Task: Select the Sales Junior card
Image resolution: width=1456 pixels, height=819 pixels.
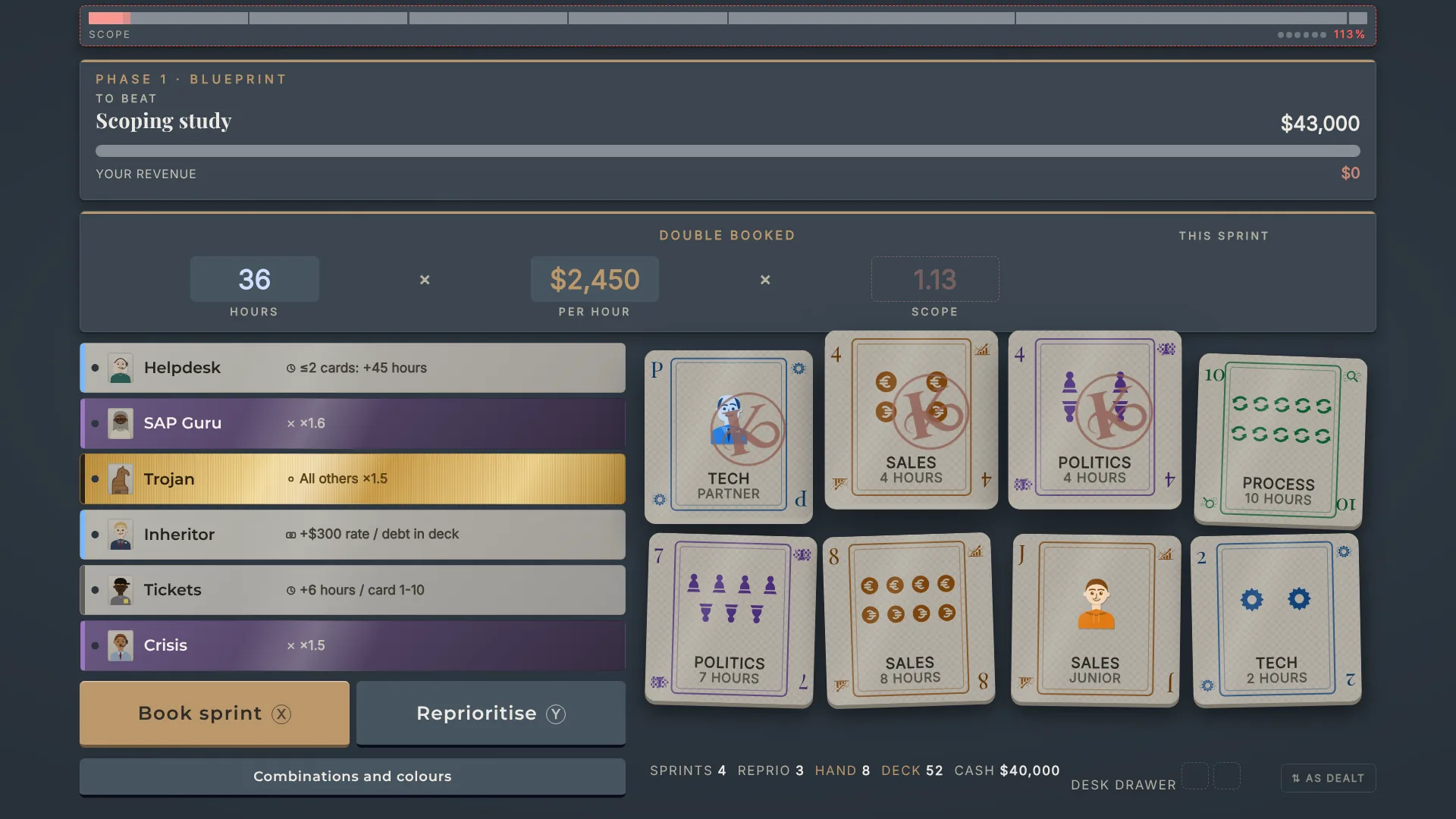Action: [1096, 620]
